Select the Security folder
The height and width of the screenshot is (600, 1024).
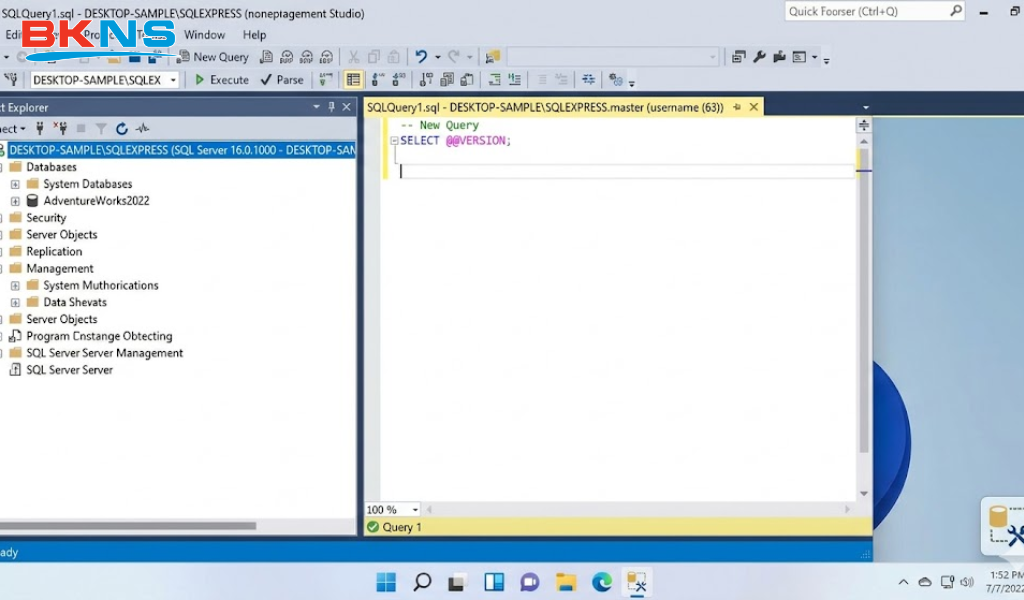pos(38,218)
